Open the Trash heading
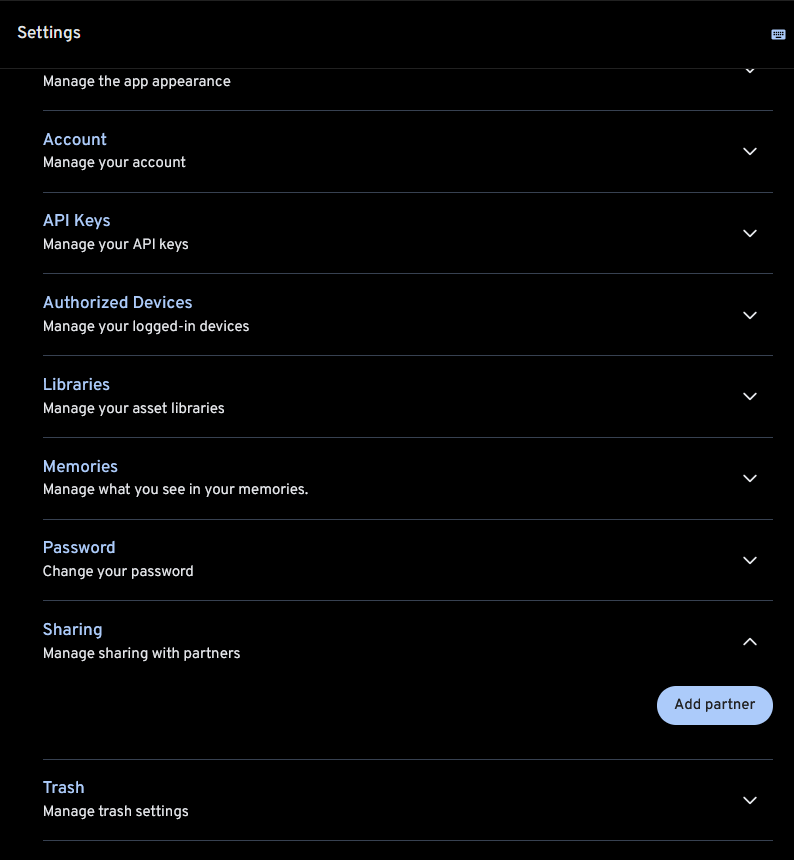This screenshot has height=860, width=794. pyautogui.click(x=63, y=788)
